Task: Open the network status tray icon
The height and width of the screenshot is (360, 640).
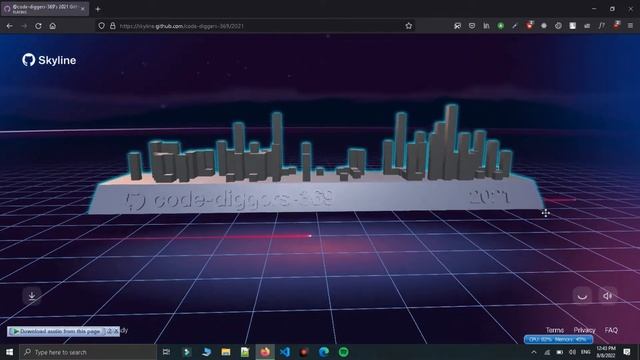Action: (547, 352)
